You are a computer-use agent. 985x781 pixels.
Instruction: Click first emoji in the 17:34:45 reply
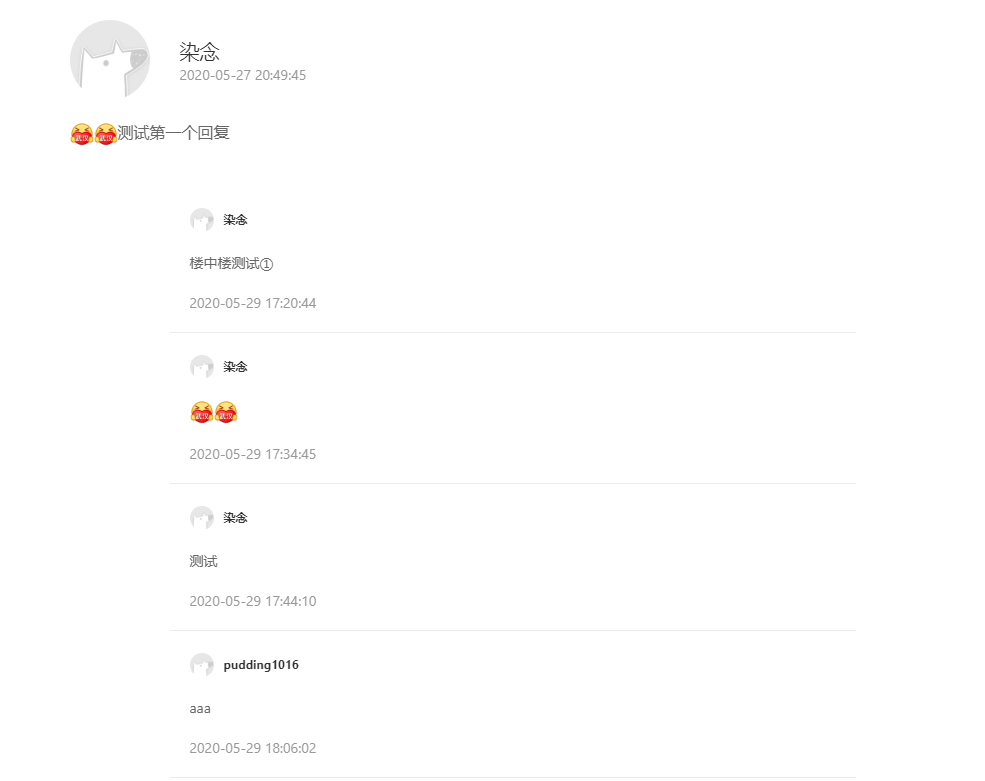(x=201, y=412)
